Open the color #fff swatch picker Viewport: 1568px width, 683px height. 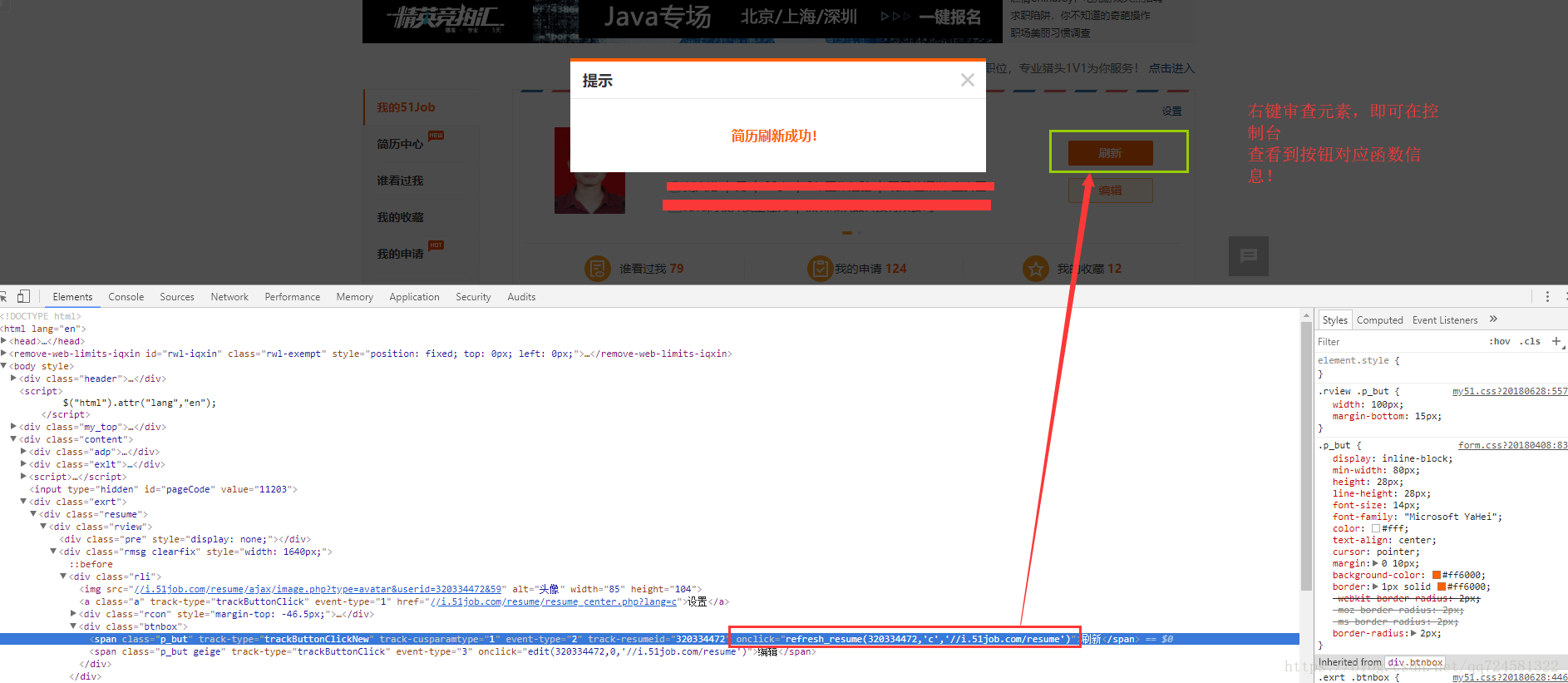point(1376,528)
